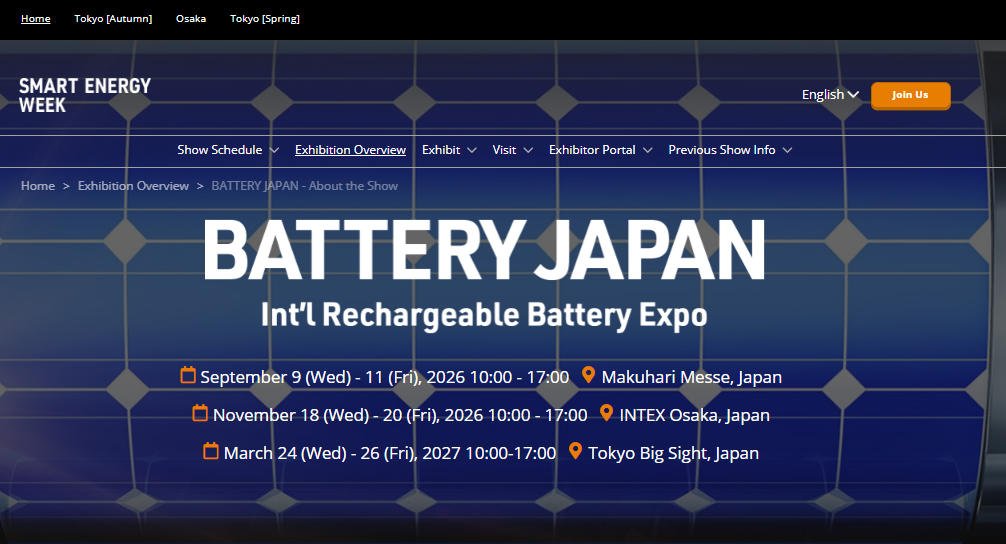Image resolution: width=1006 pixels, height=544 pixels.
Task: Expand the Exhibitor Portal chevron
Action: 647,150
